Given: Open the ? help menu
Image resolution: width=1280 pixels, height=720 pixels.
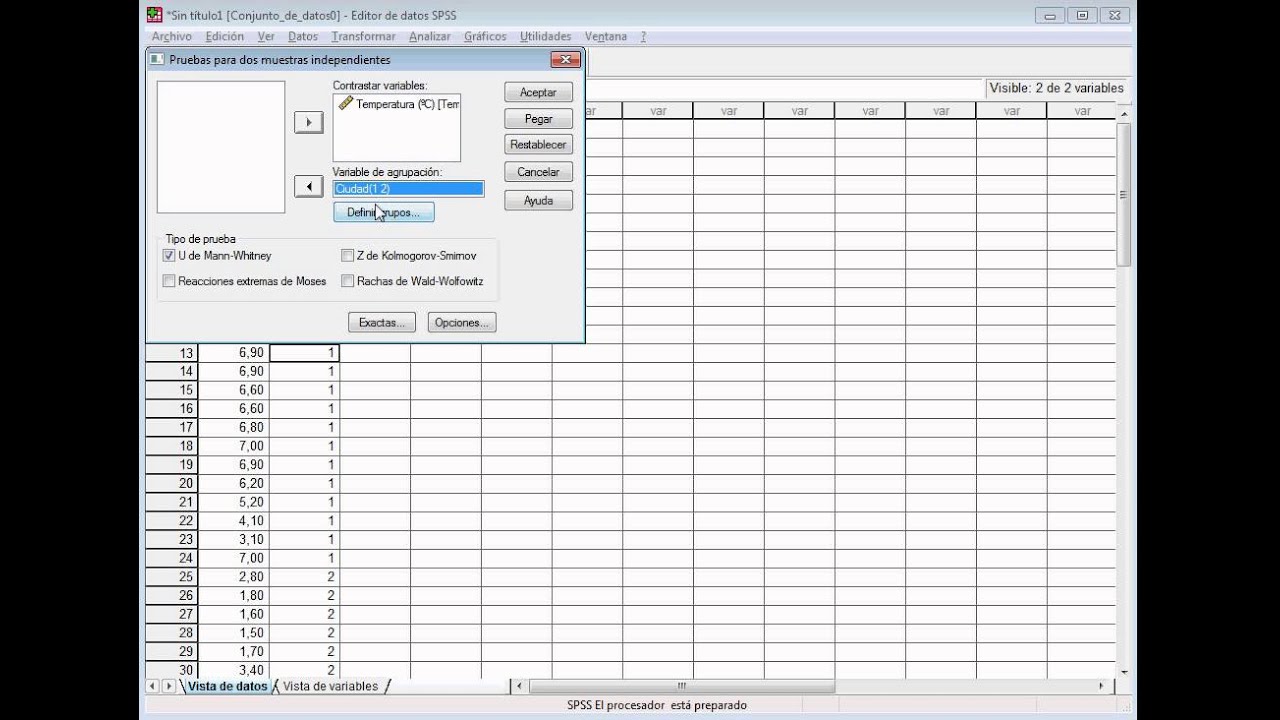Looking at the screenshot, I should click(x=643, y=36).
